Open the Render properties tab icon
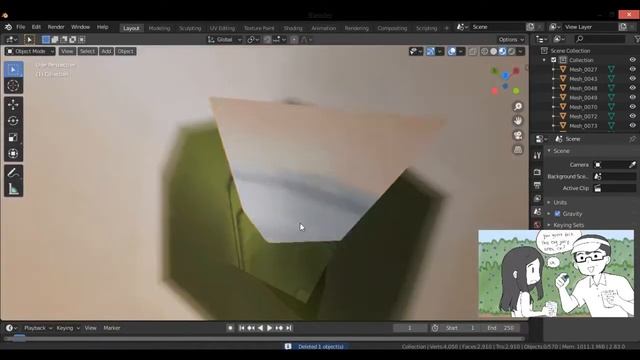Image resolution: width=640 pixels, height=360 pixels. 537,172
